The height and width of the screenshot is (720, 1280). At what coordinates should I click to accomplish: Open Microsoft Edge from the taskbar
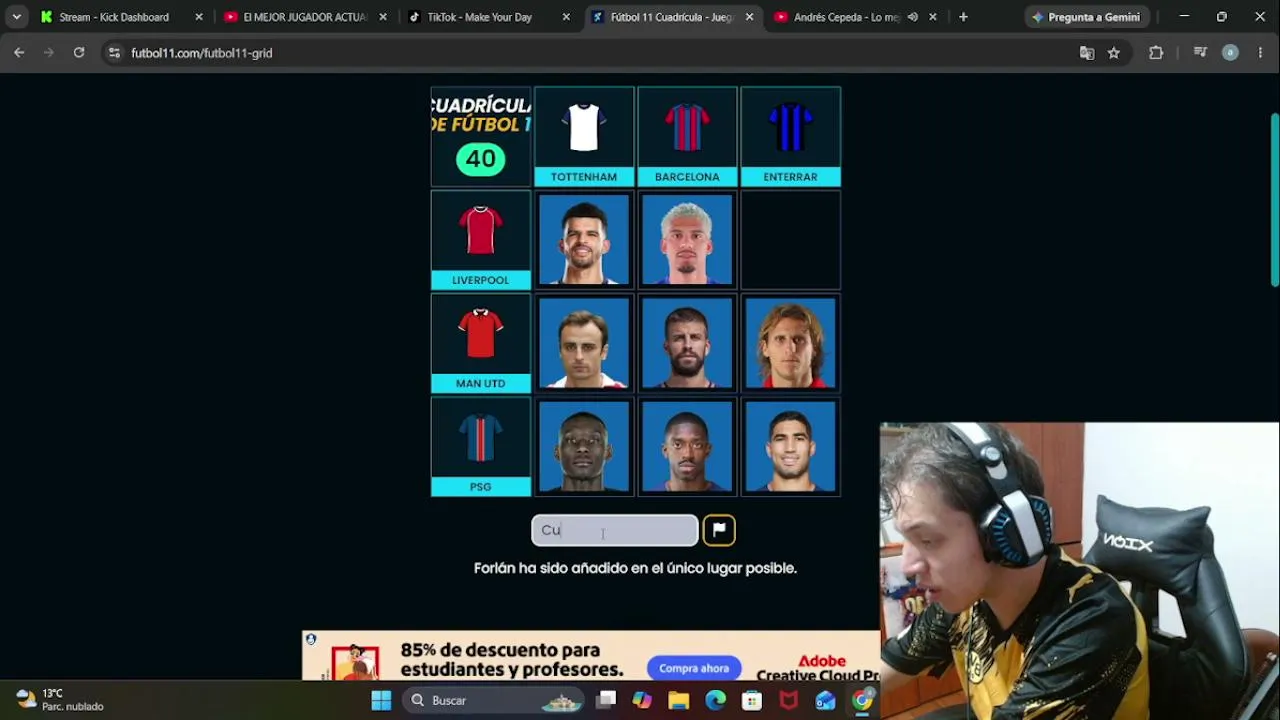click(715, 701)
